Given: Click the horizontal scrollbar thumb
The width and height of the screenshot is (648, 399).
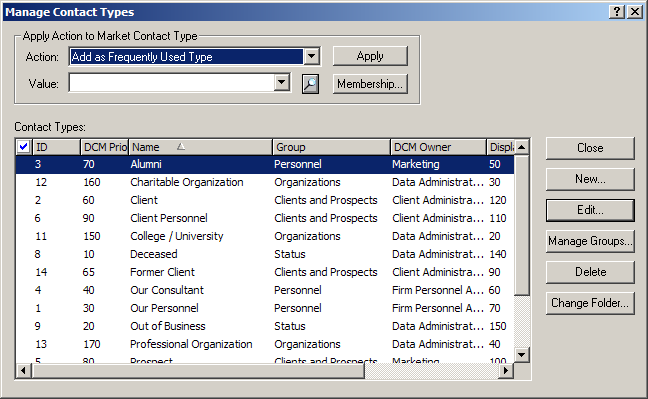Looking at the screenshot, I should 198,371.
